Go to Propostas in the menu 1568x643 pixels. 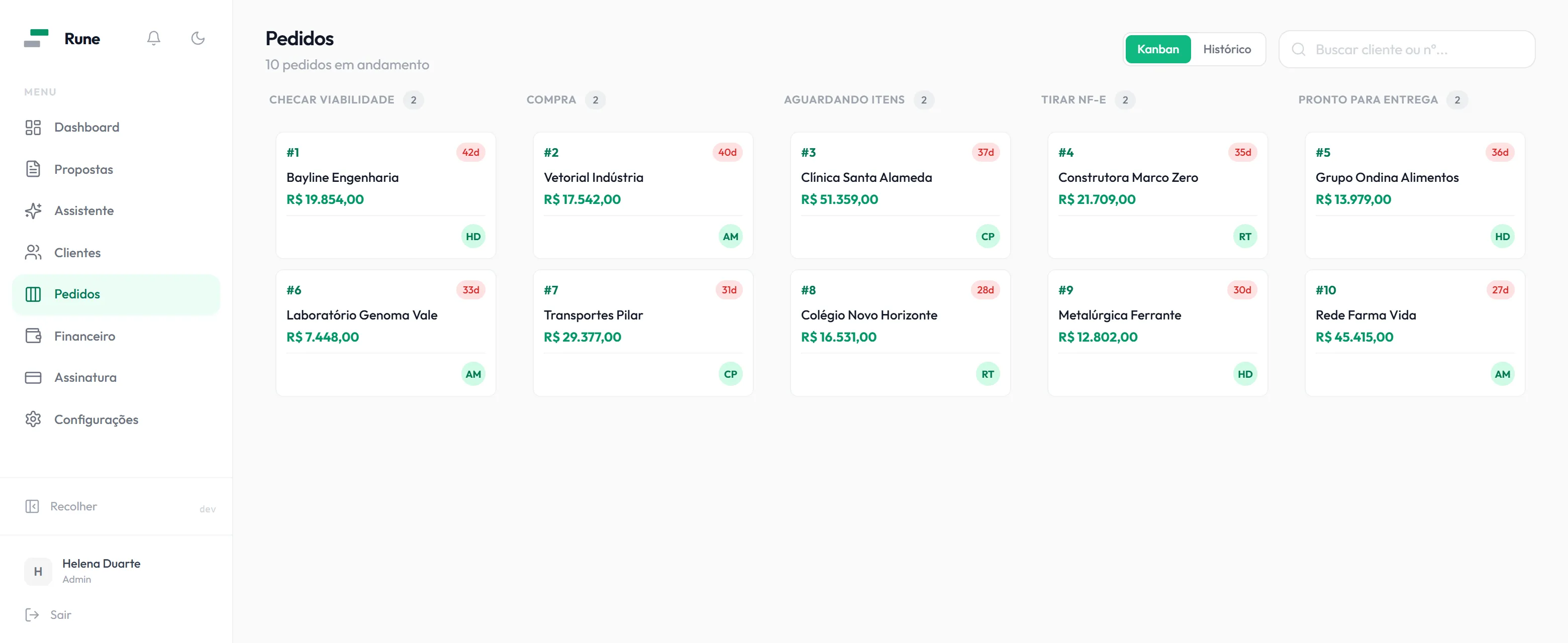click(x=116, y=169)
